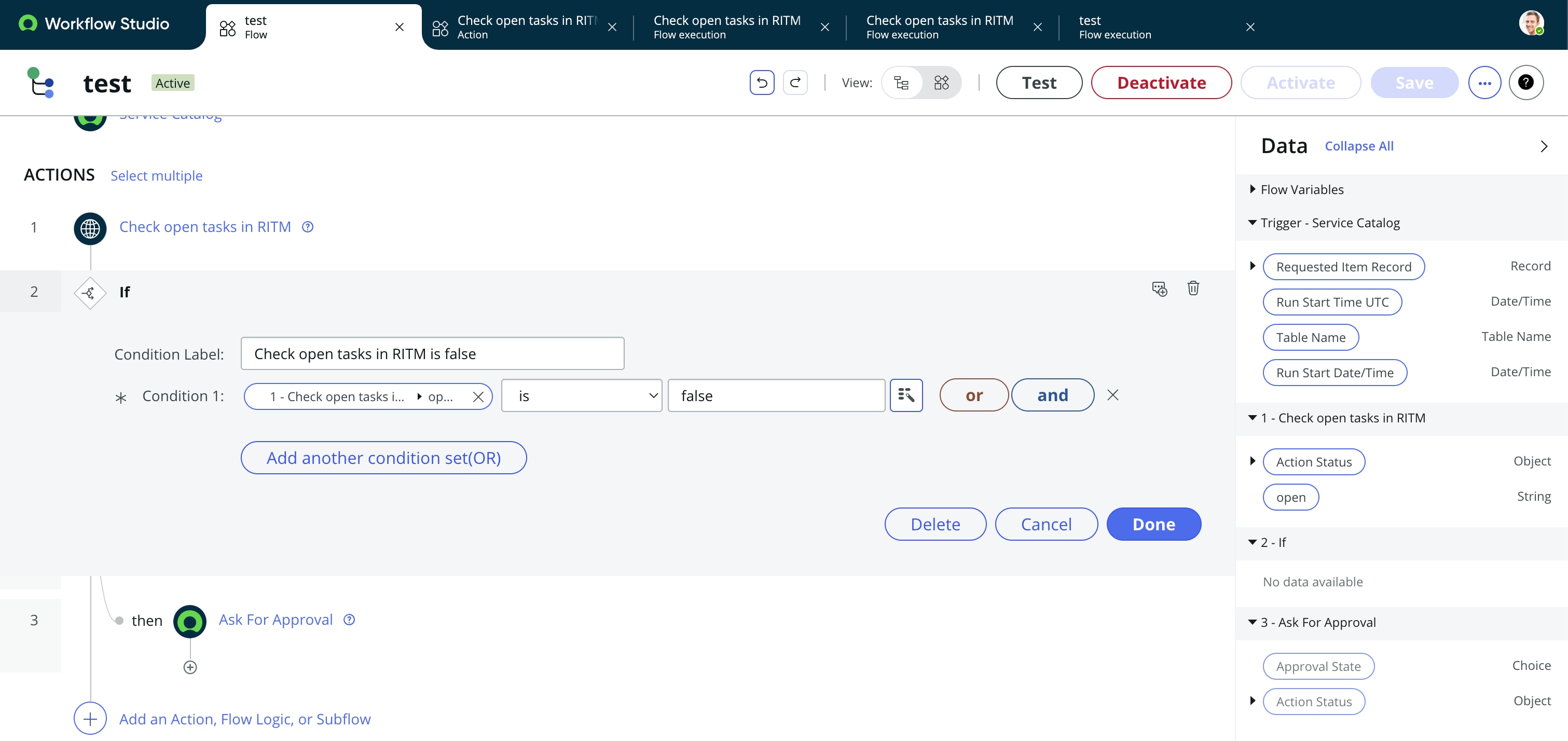Select the open String data pill

tap(1290, 497)
